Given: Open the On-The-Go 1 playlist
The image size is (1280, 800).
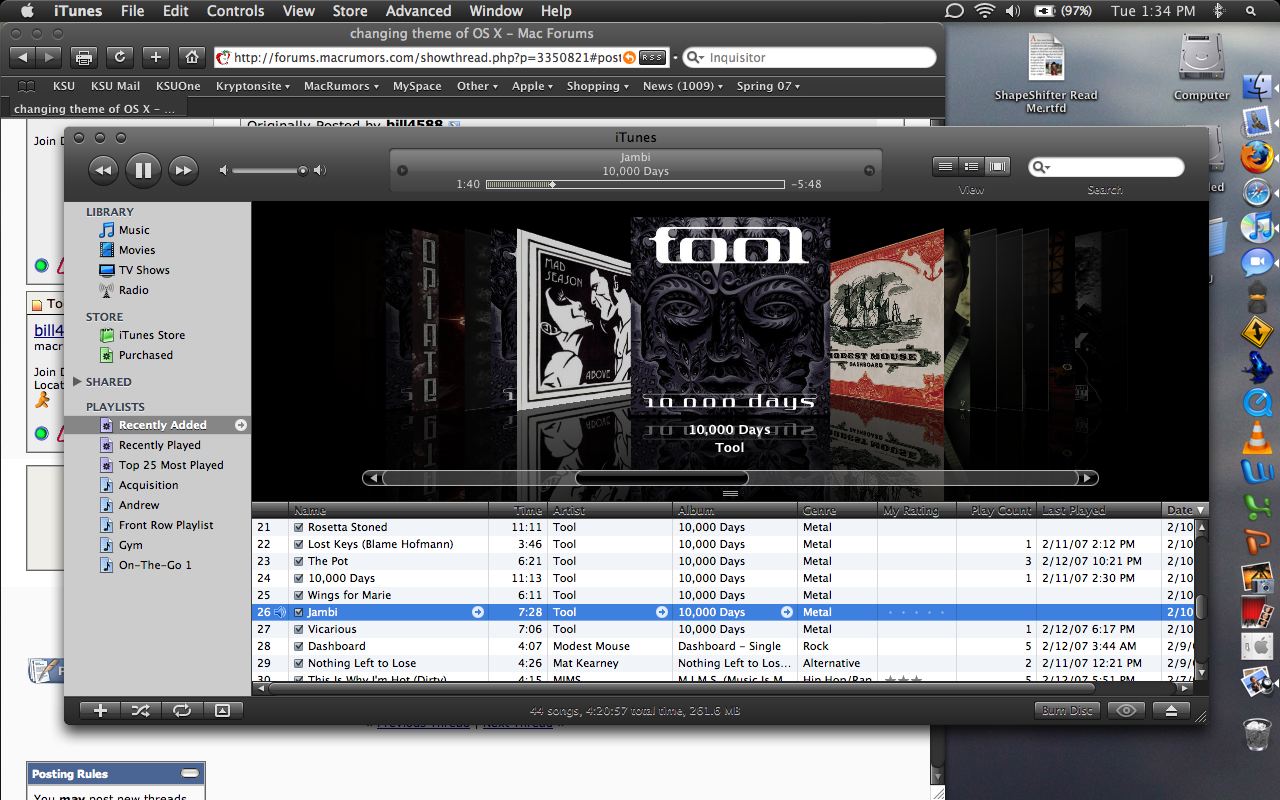Looking at the screenshot, I should (x=155, y=565).
